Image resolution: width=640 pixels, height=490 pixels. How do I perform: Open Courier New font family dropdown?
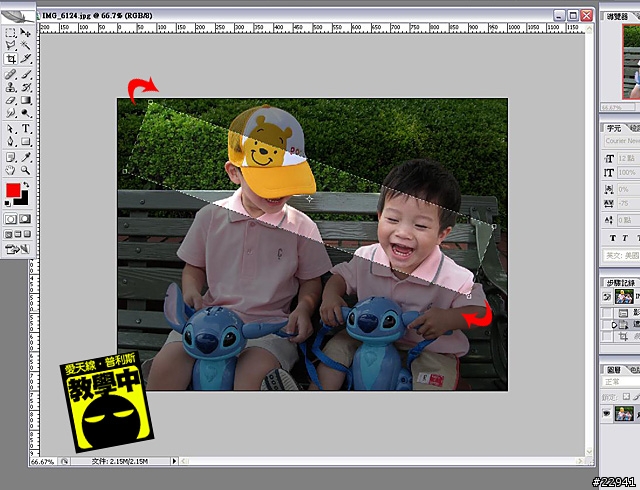pos(622,141)
